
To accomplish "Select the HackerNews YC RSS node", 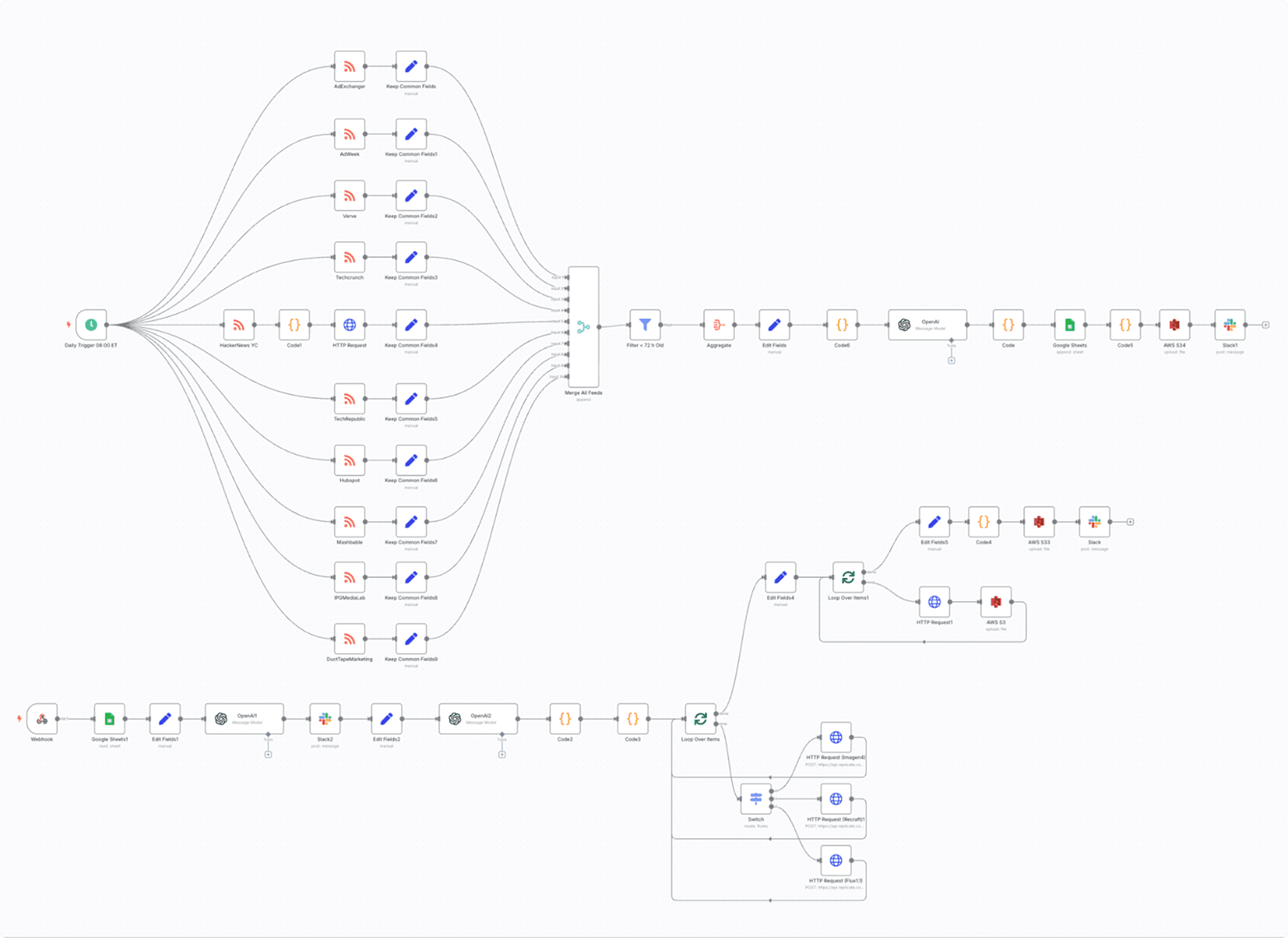I will [239, 325].
